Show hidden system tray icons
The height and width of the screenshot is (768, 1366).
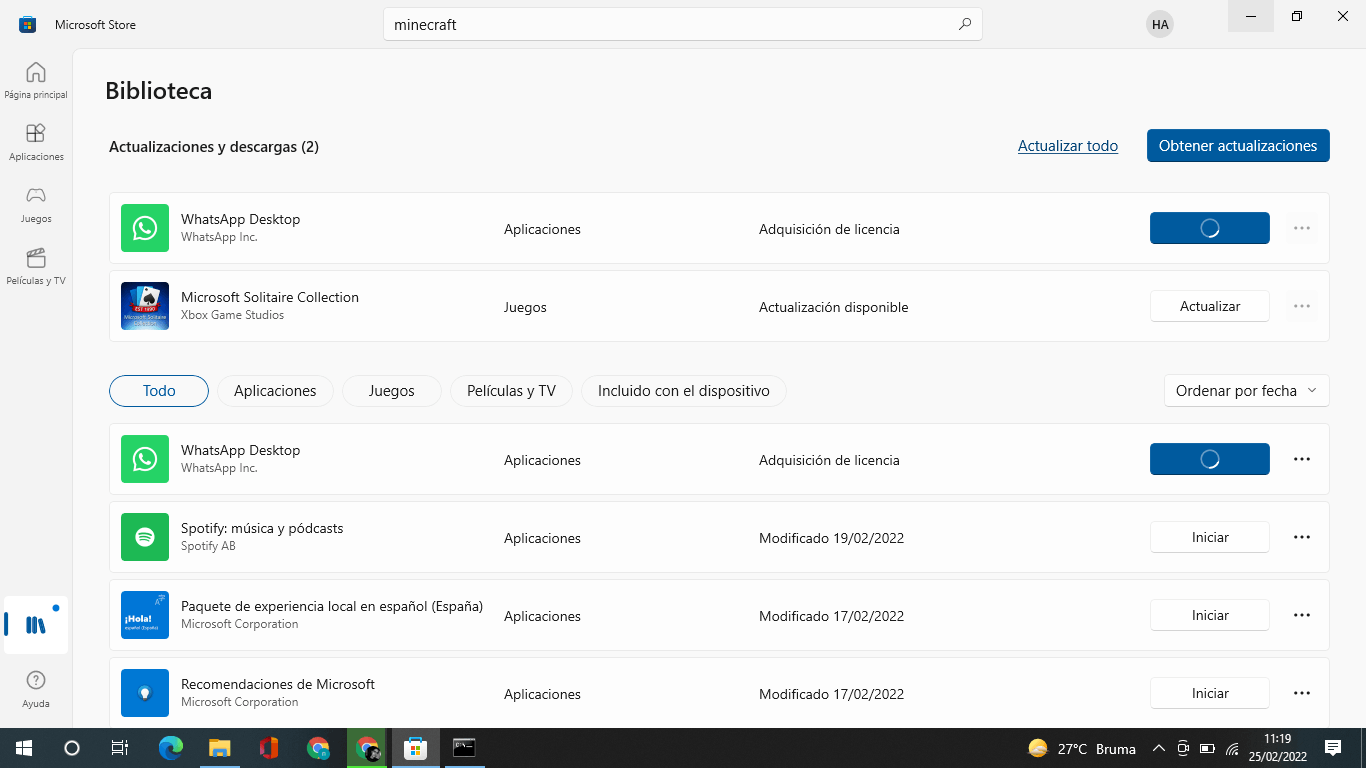tap(1159, 748)
